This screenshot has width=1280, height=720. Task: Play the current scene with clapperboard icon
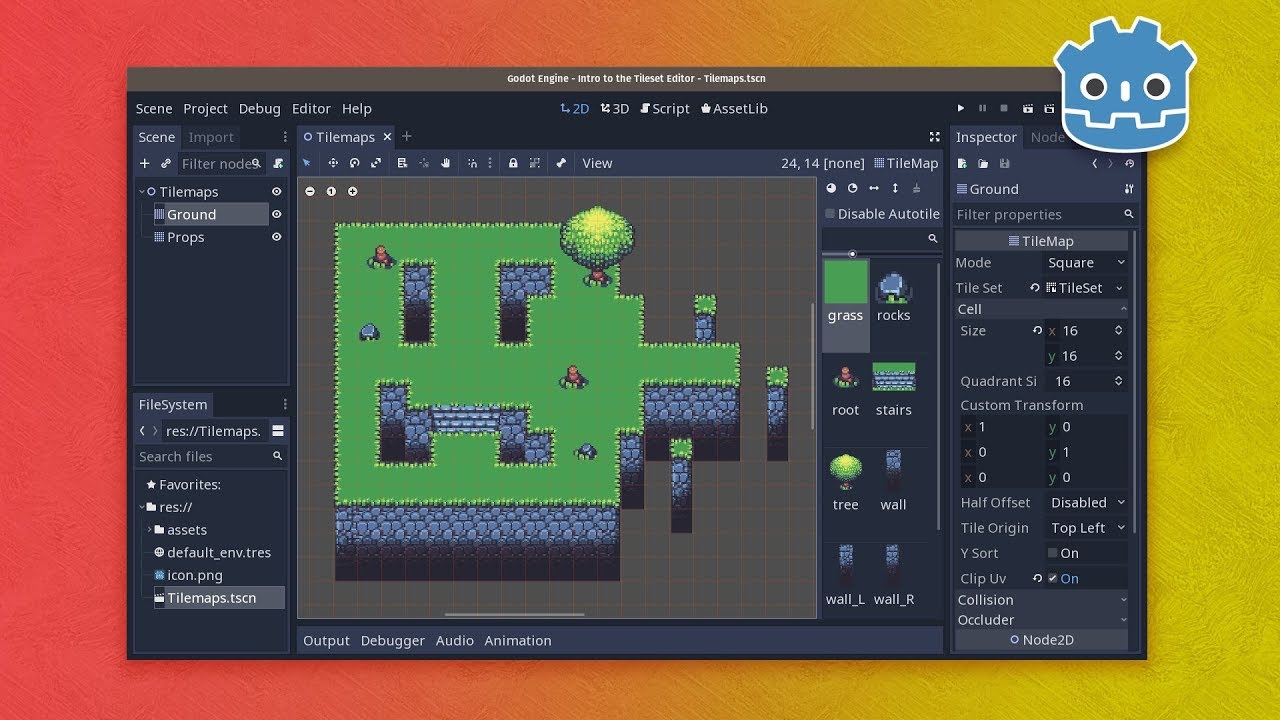pos(1027,108)
